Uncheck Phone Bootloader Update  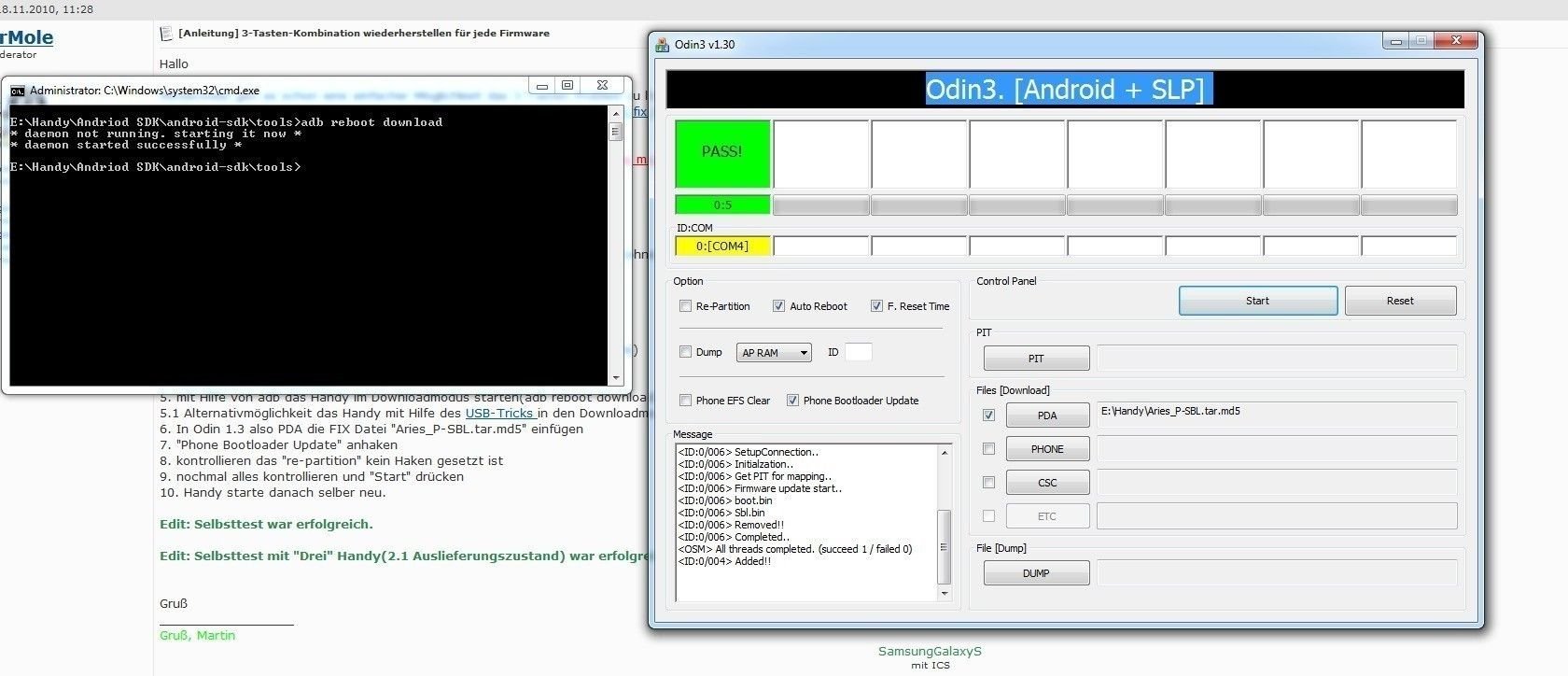[x=792, y=401]
